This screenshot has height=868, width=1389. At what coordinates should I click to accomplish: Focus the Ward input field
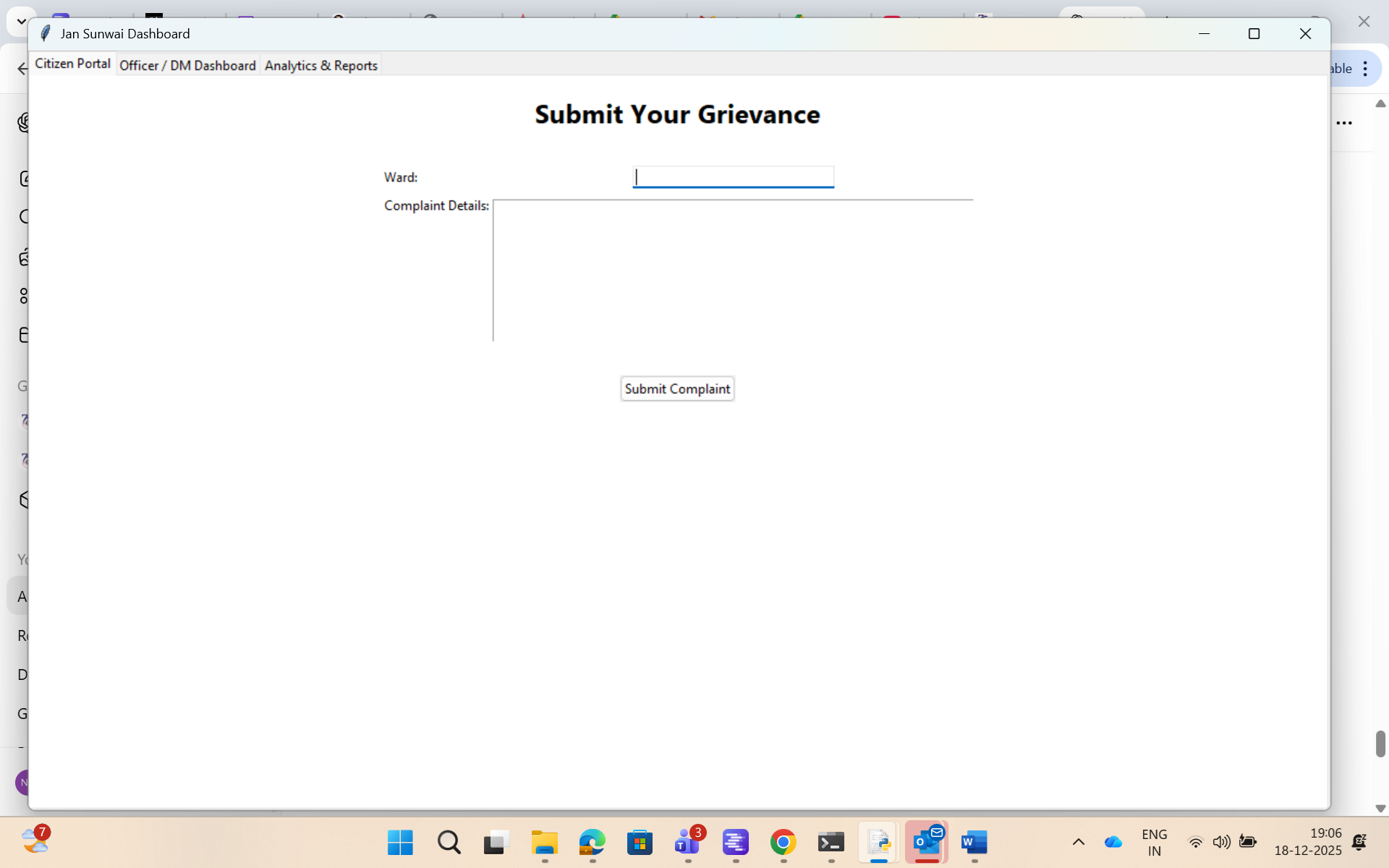click(x=733, y=176)
